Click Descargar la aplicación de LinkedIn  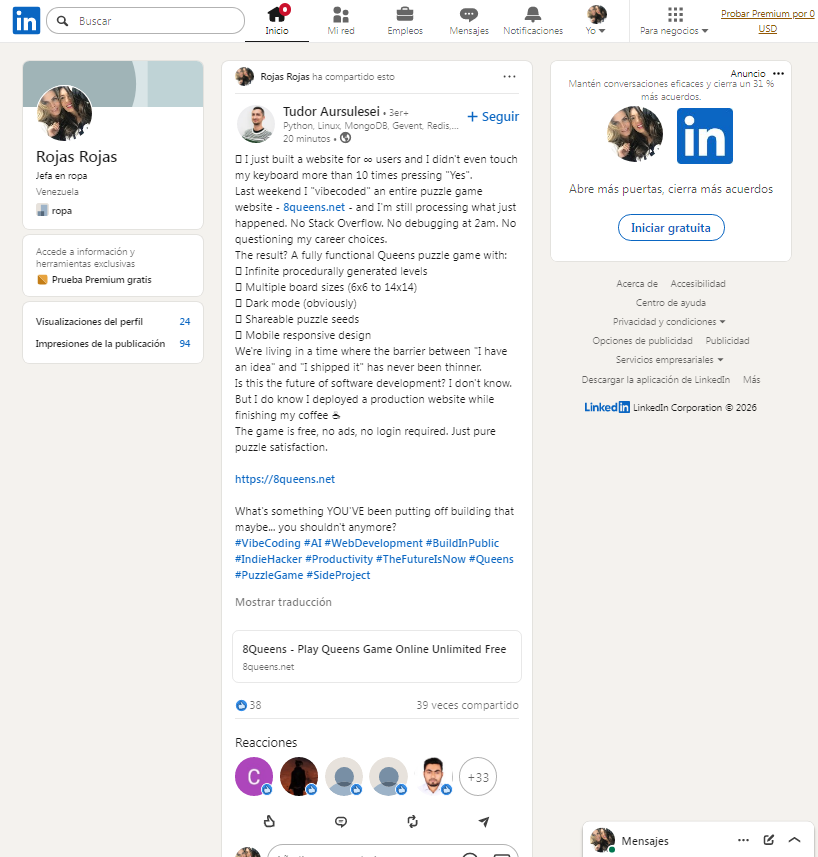coord(655,379)
